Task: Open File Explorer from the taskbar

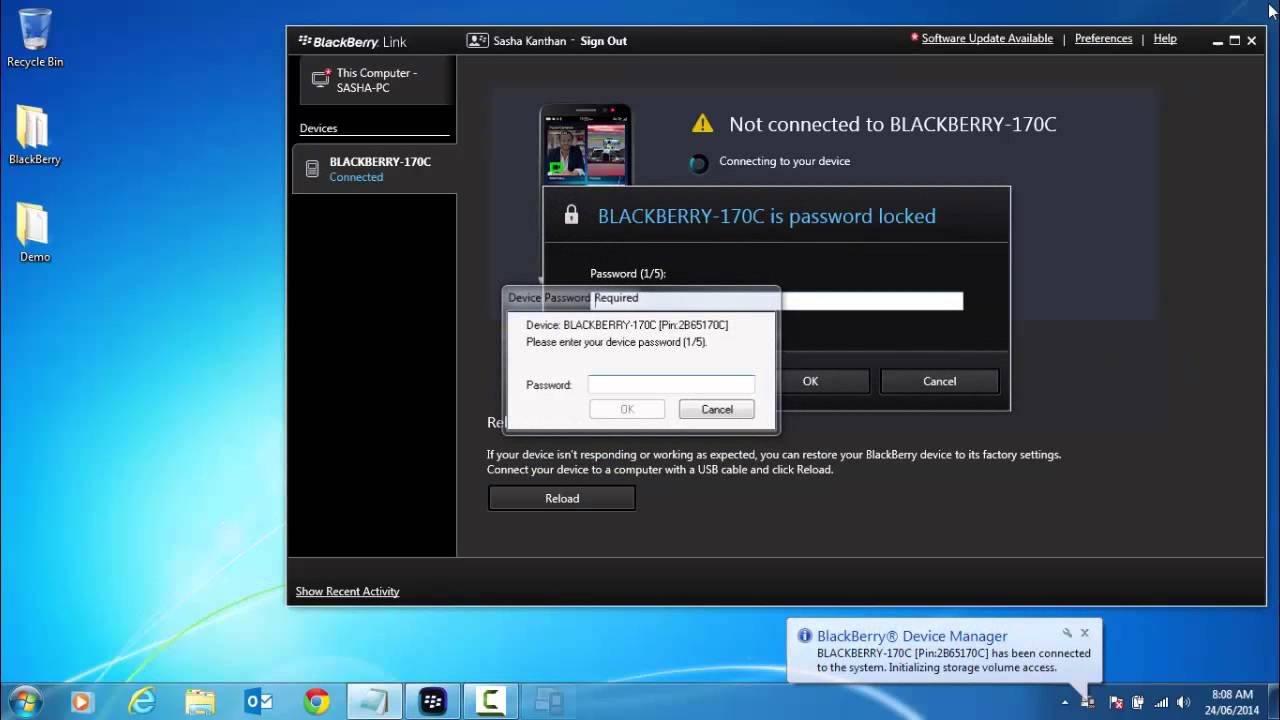Action: pyautogui.click(x=200, y=701)
